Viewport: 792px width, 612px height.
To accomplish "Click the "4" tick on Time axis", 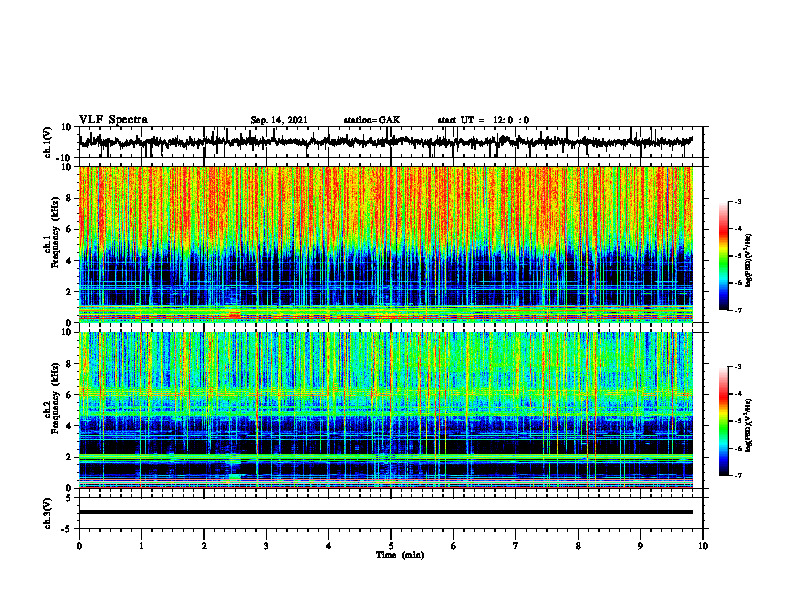I will [329, 546].
